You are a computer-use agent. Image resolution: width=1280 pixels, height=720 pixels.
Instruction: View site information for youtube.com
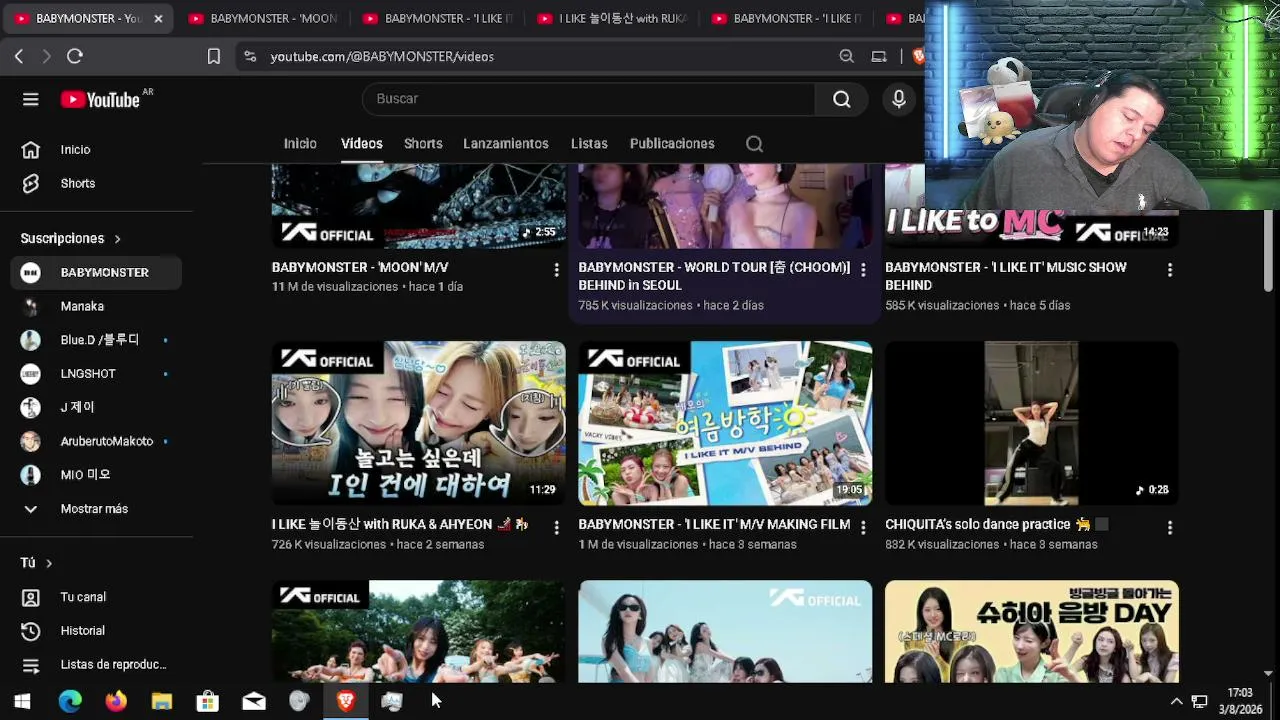[x=250, y=57]
